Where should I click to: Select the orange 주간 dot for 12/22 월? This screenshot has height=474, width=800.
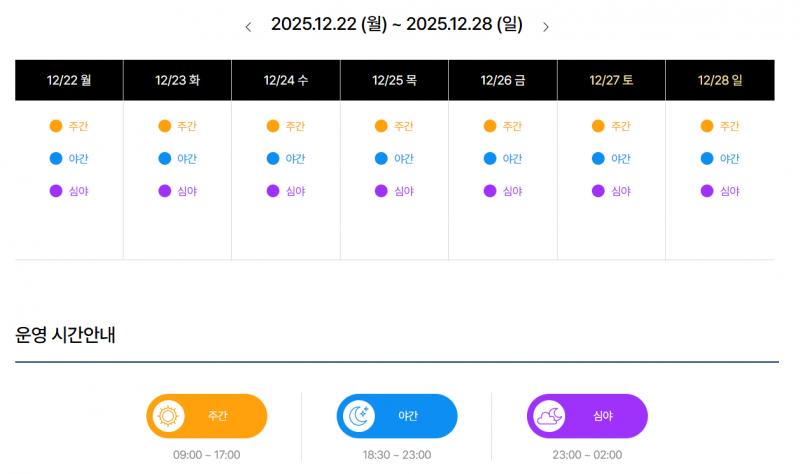[x=56, y=126]
